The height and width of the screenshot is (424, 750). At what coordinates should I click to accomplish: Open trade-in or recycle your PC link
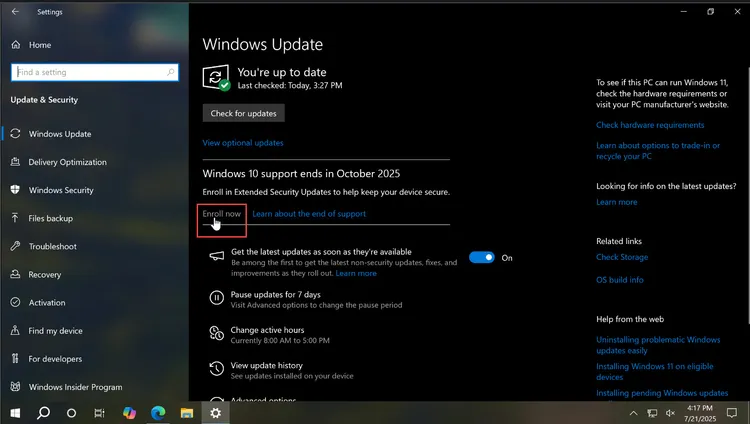click(658, 151)
